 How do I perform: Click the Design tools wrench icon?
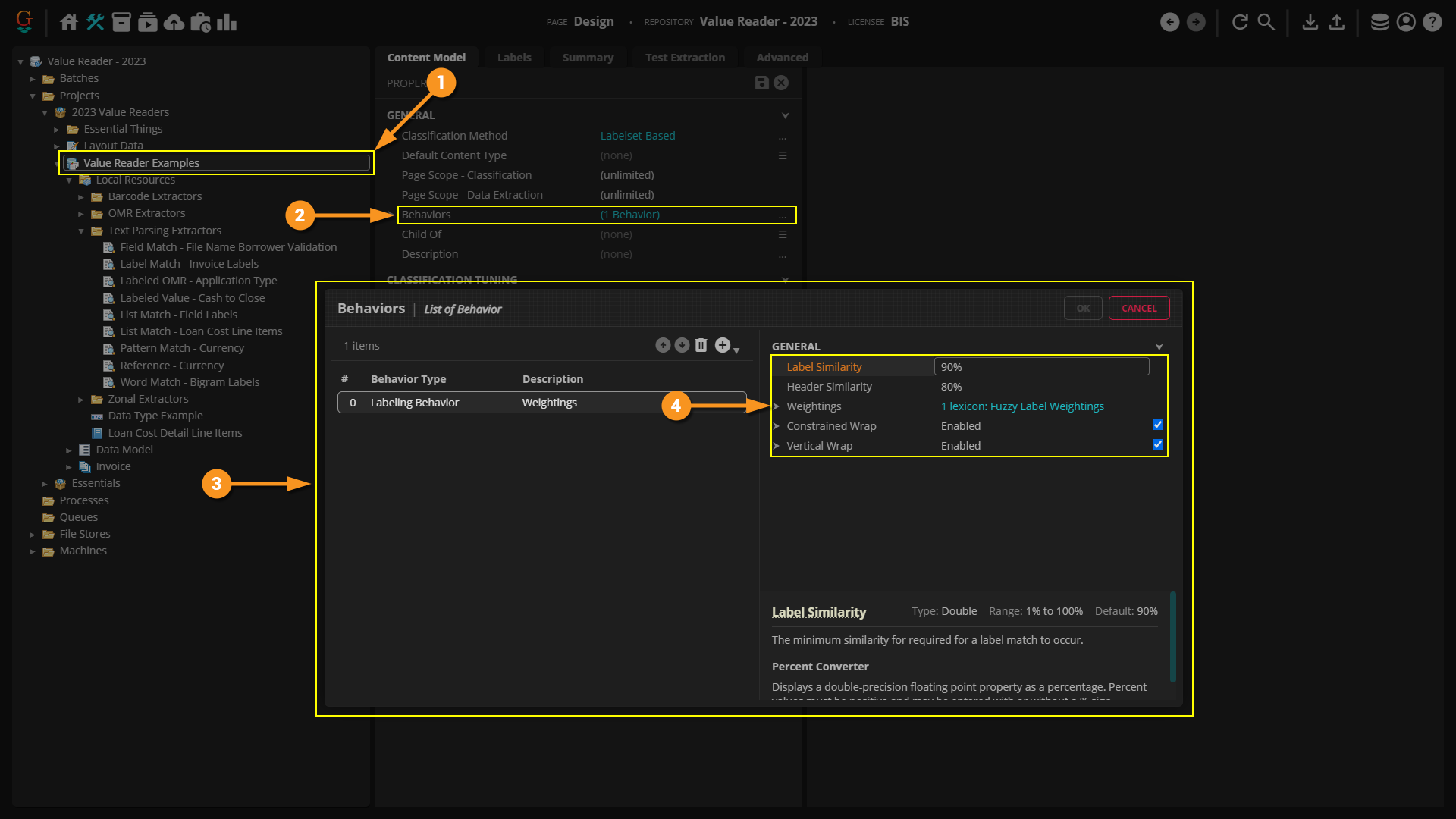[x=95, y=22]
